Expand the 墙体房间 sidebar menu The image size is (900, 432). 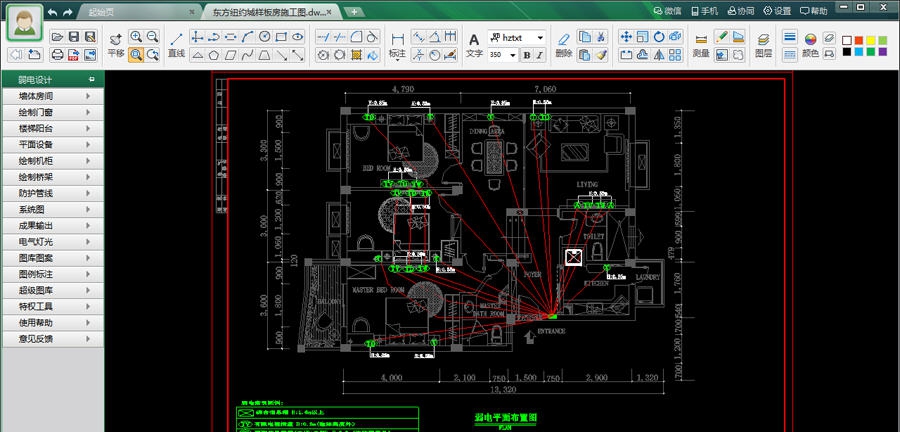pyautogui.click(x=53, y=97)
